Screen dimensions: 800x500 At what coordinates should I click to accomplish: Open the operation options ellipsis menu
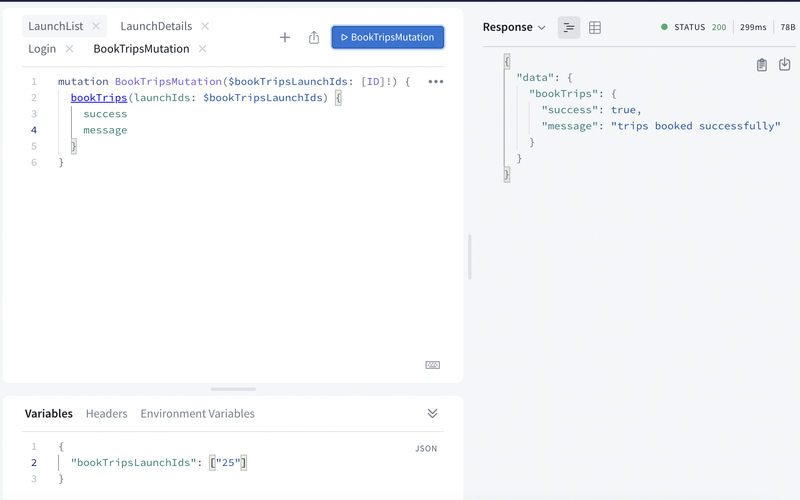[x=436, y=82]
